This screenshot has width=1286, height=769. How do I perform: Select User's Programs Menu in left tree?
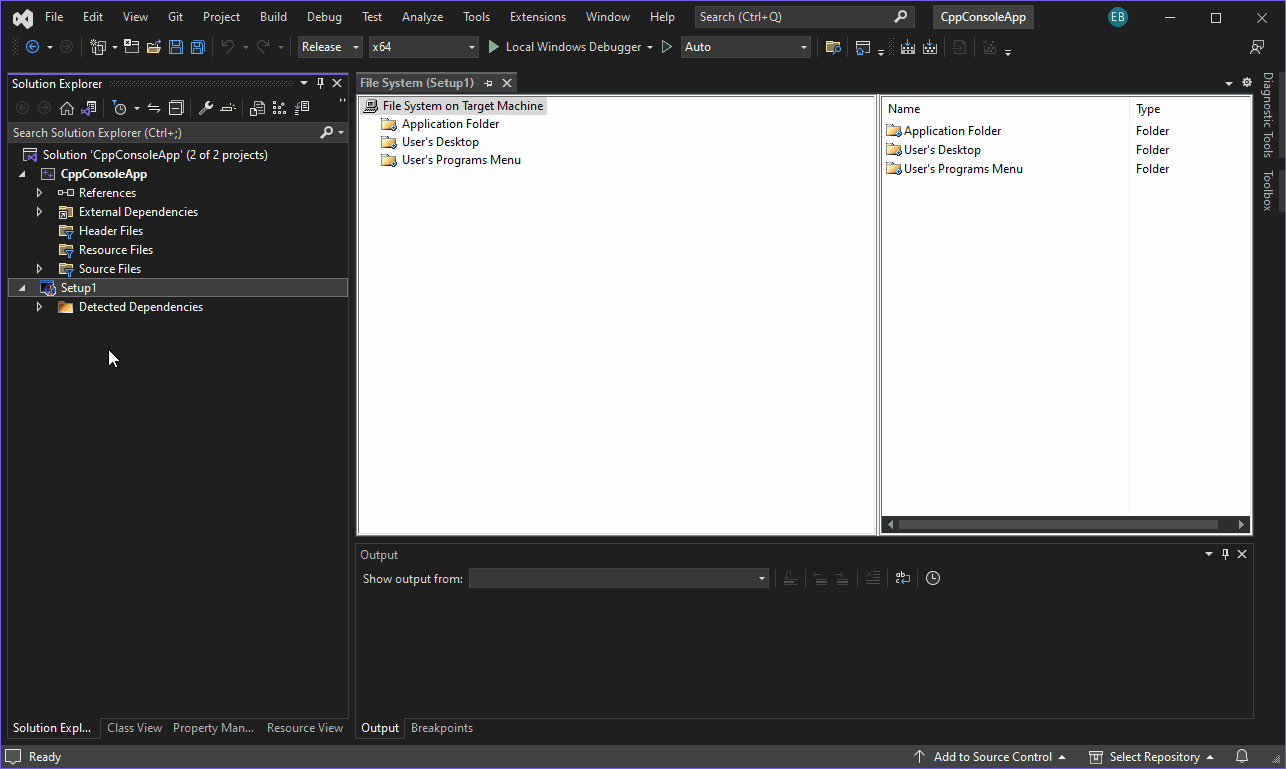(461, 160)
